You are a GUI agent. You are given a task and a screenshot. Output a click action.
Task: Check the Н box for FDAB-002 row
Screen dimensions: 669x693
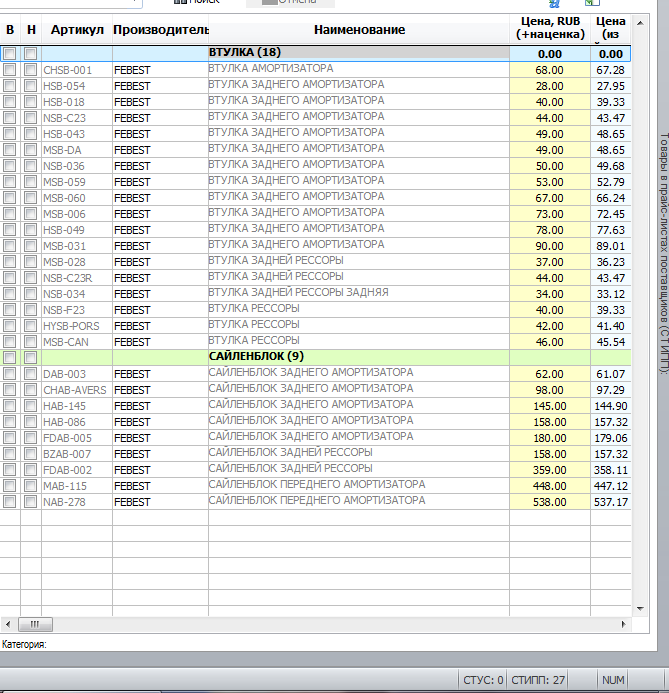click(30, 470)
